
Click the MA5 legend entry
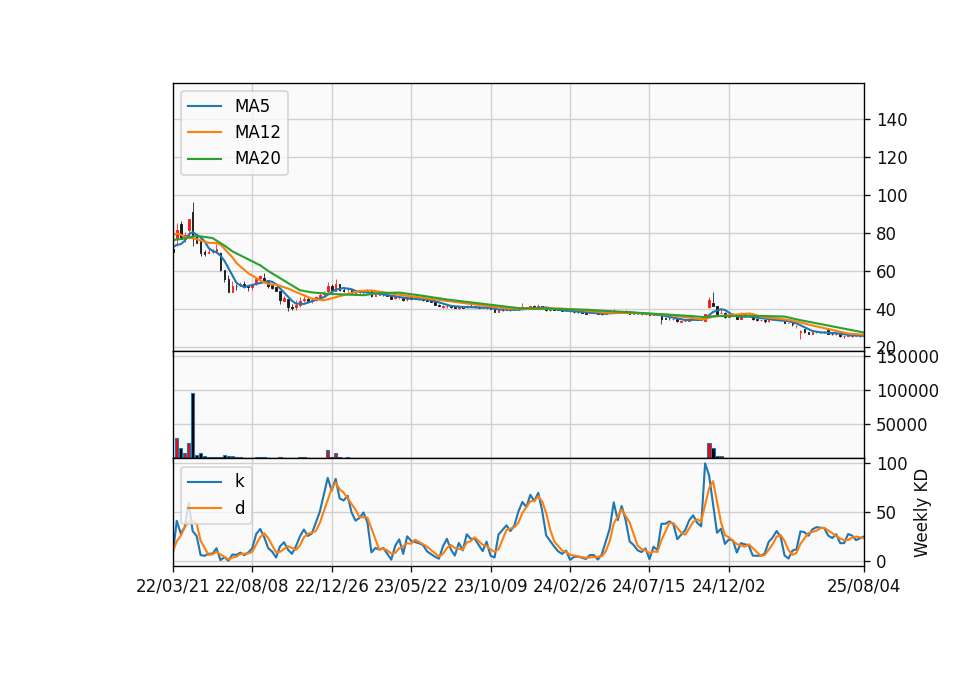pyautogui.click(x=228, y=106)
